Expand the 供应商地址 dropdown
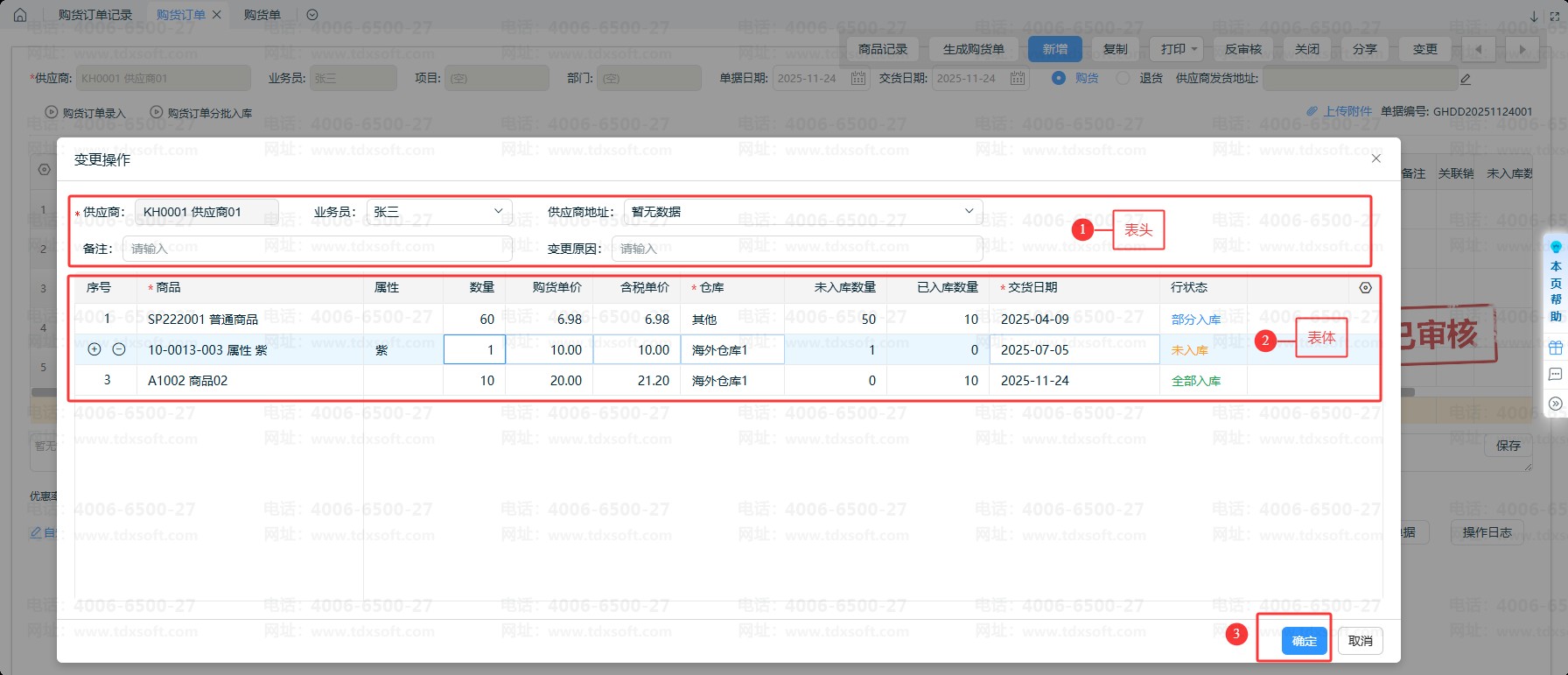 [802, 212]
